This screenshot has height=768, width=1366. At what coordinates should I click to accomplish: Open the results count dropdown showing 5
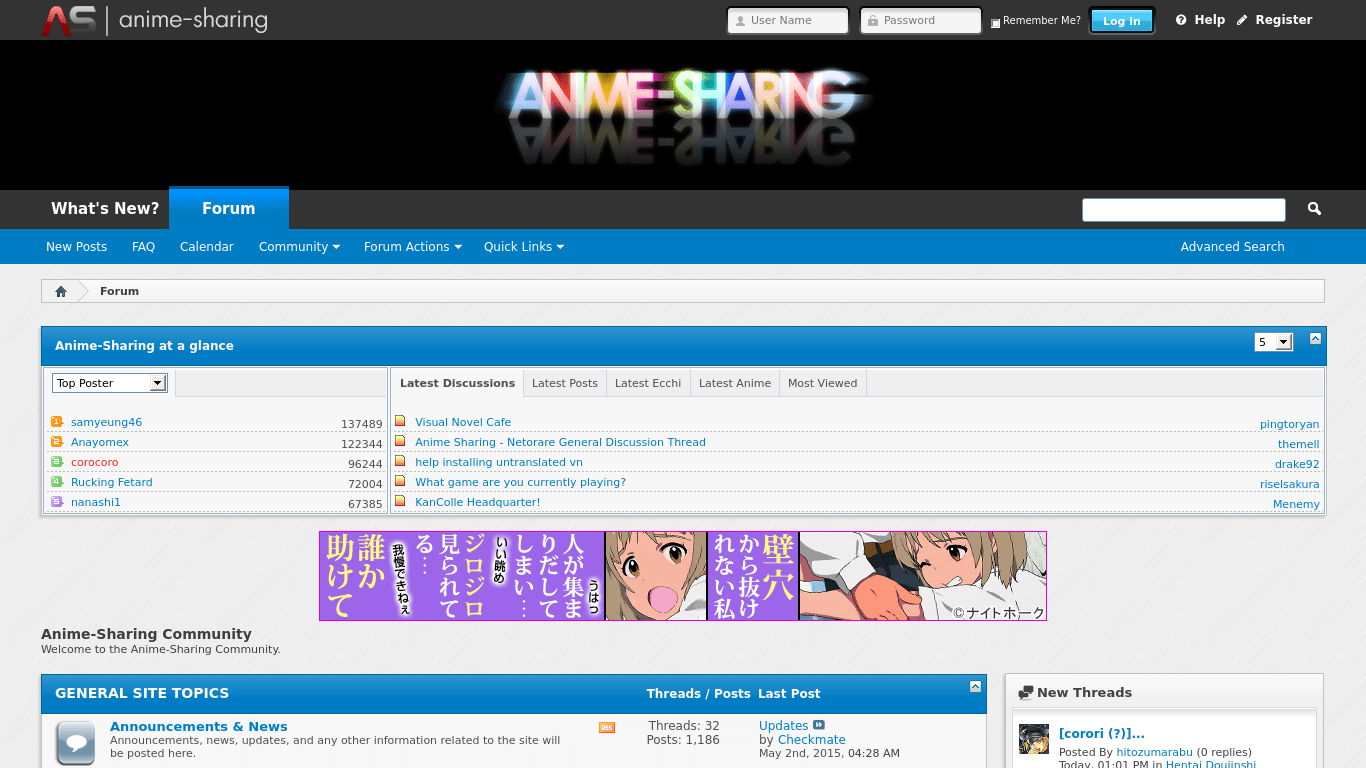click(1274, 342)
